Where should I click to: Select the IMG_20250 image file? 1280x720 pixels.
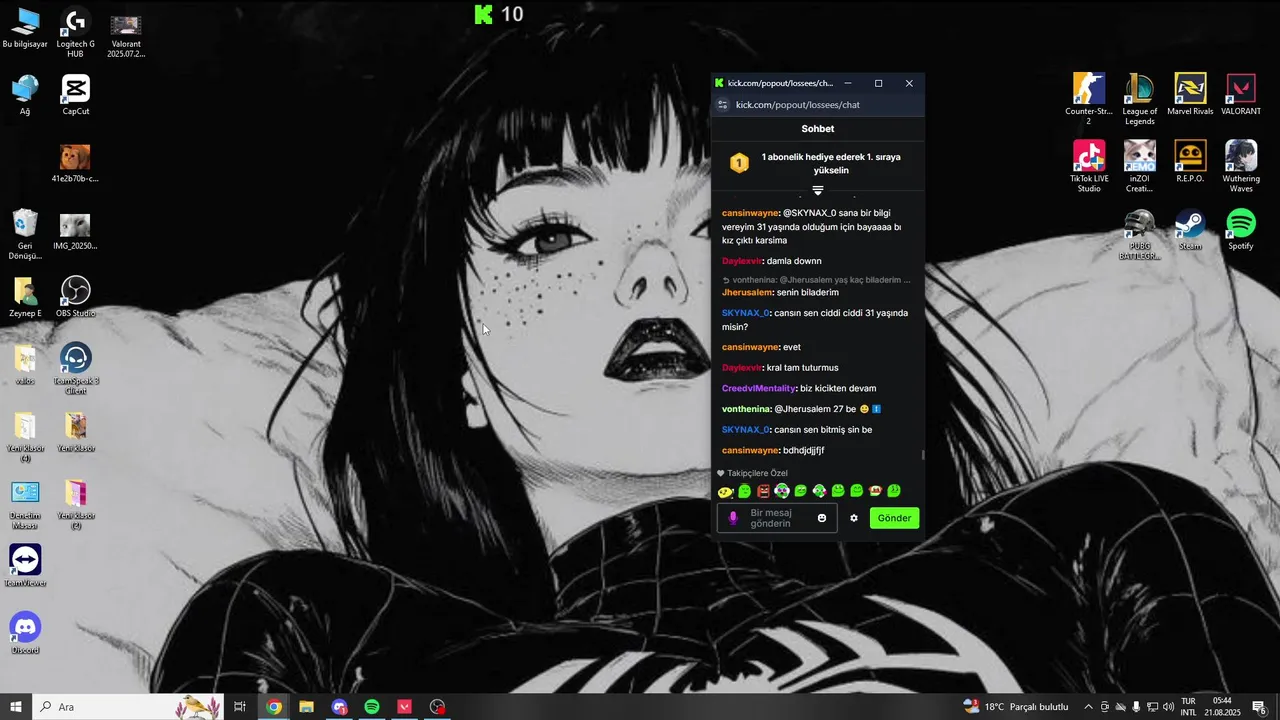tap(75, 231)
